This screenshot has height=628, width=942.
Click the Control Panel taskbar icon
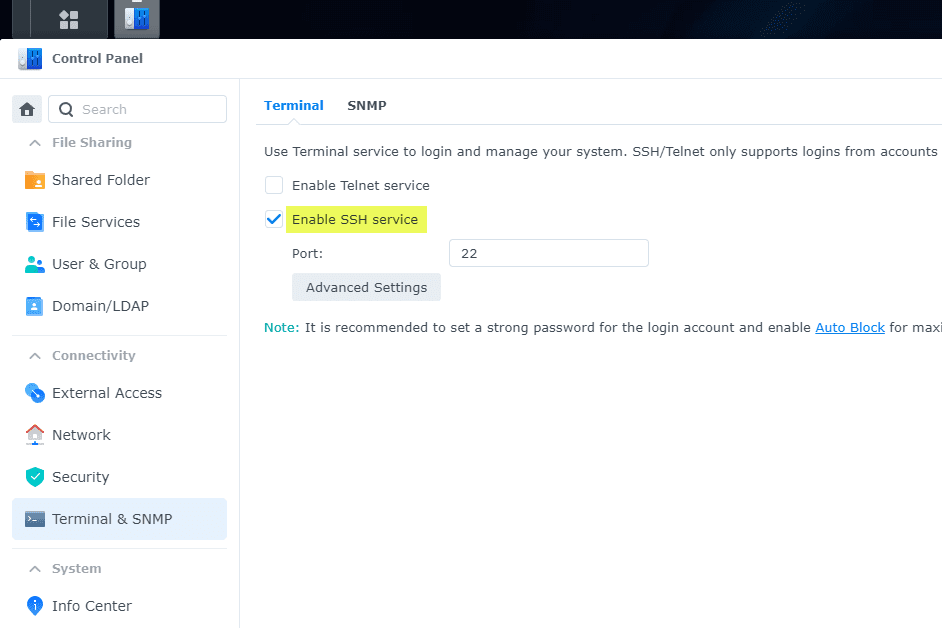point(137,19)
